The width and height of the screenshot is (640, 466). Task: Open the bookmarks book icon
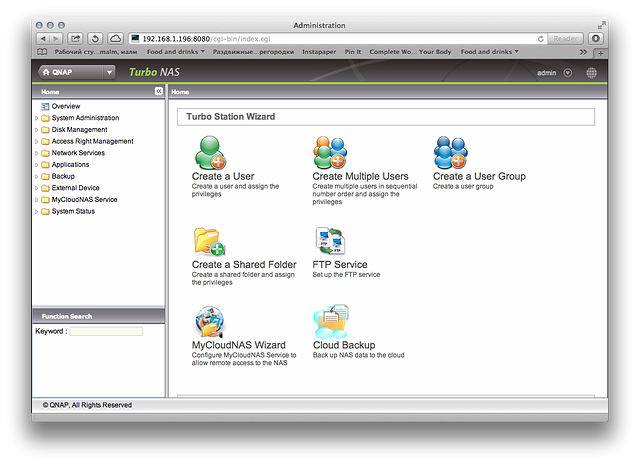pyautogui.click(x=42, y=52)
